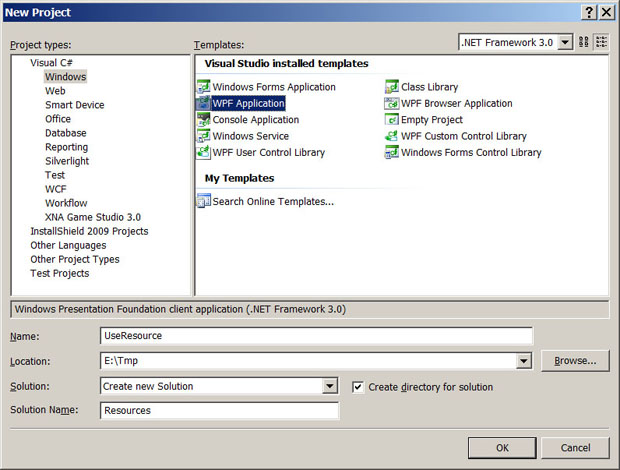
Task: Select the Workflow project type
Action: click(66, 203)
